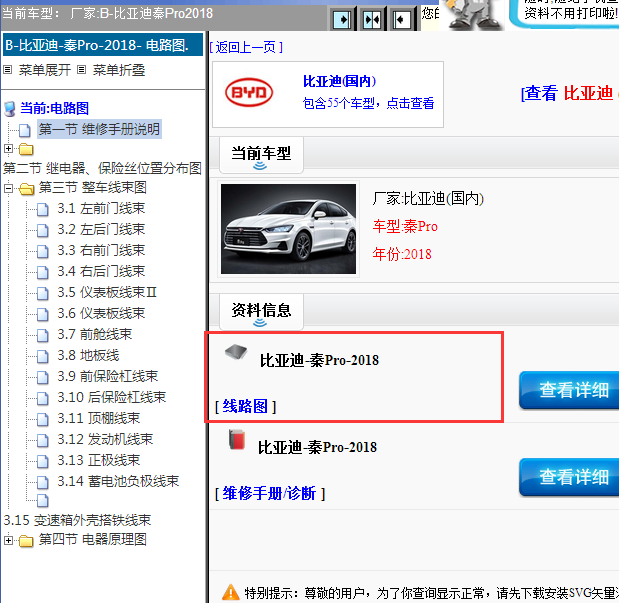Click the warning triangle icon by 特别提示
This screenshot has width=619, height=603.
tap(231, 593)
